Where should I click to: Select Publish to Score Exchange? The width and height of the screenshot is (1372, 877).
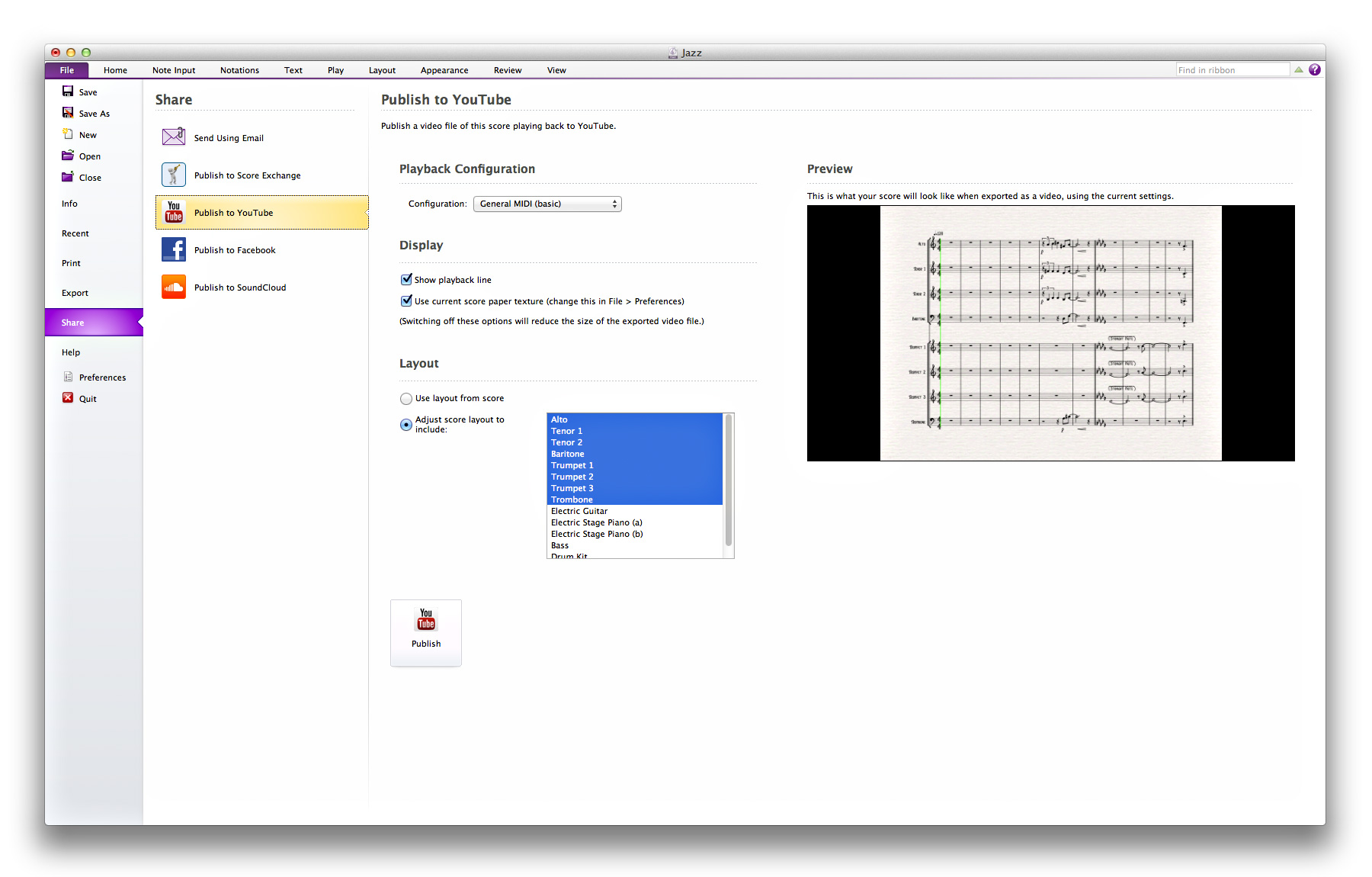pos(262,175)
